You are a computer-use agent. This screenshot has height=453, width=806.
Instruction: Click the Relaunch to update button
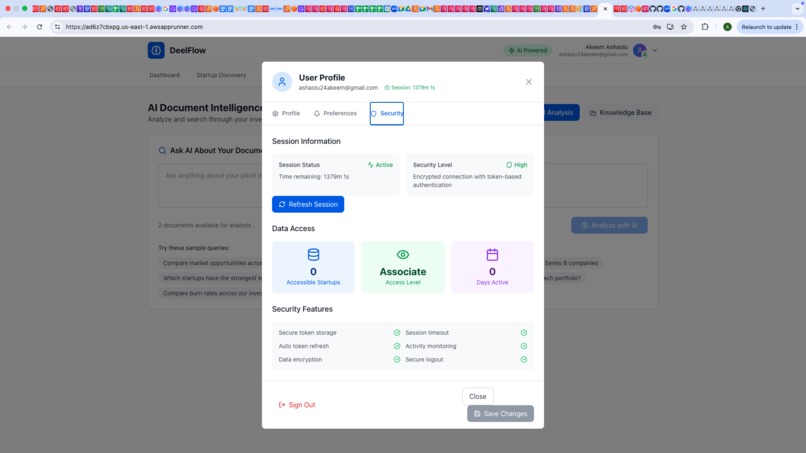tap(770, 27)
